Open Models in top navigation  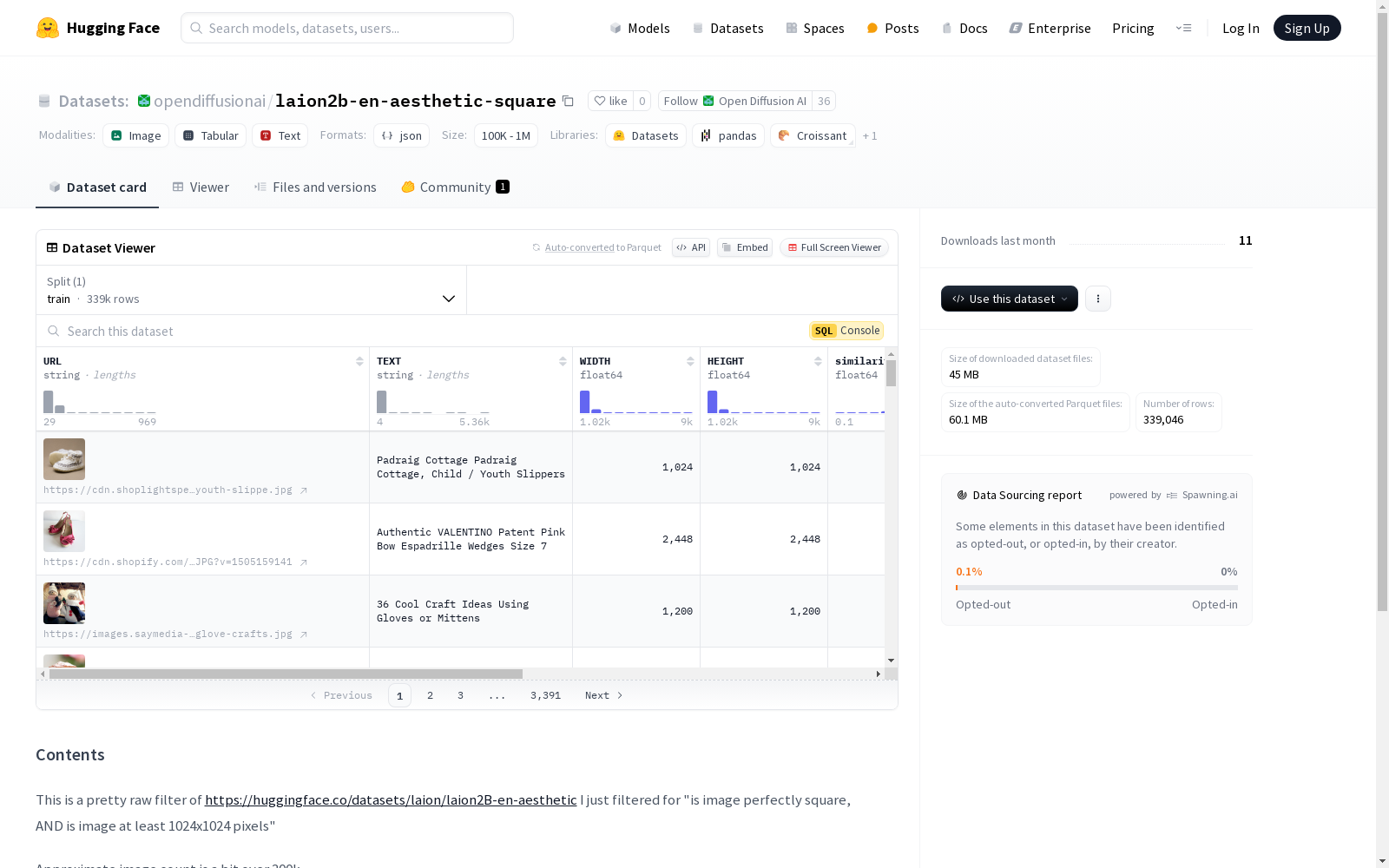tap(640, 28)
